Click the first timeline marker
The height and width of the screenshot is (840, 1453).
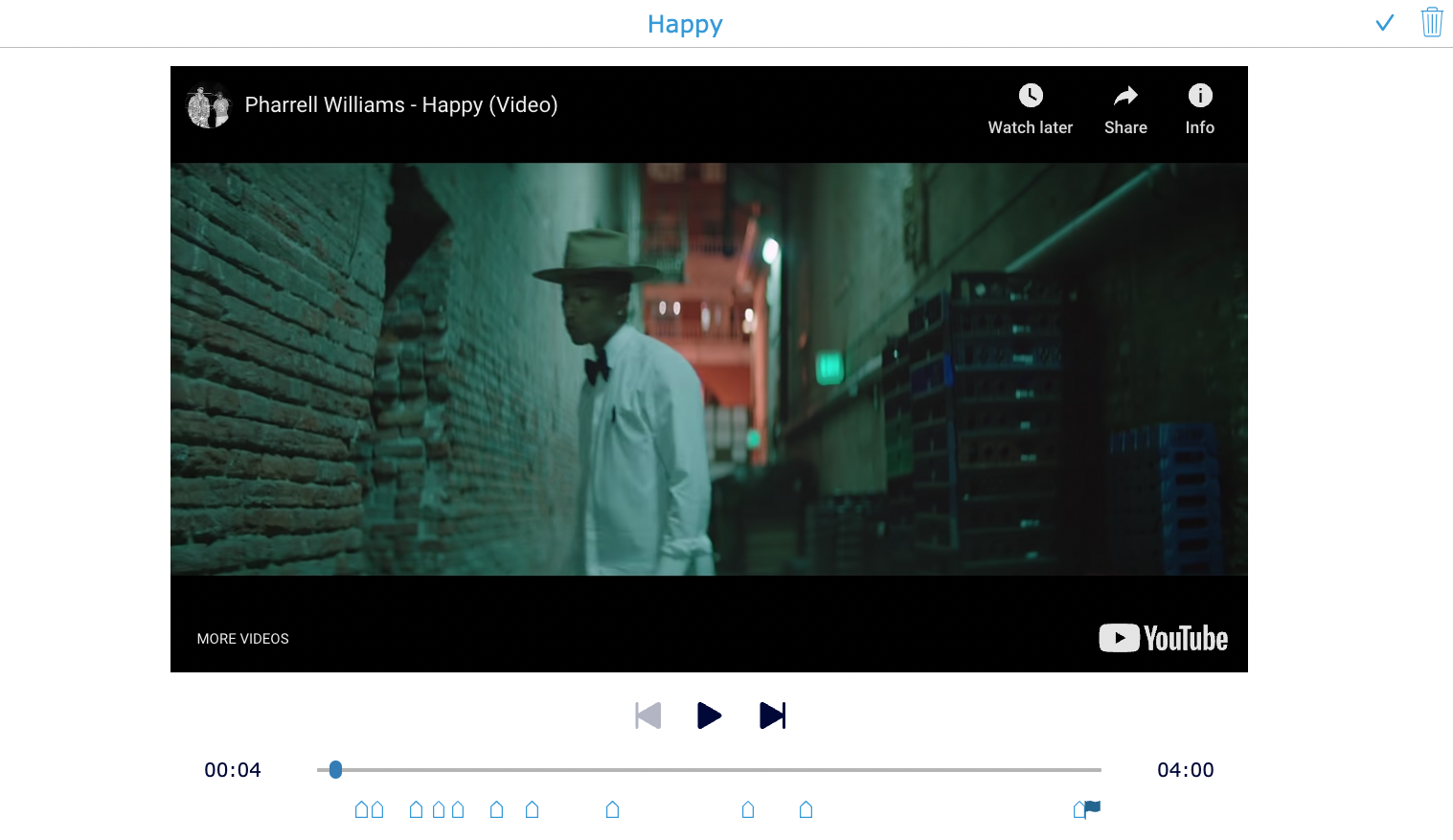click(361, 810)
